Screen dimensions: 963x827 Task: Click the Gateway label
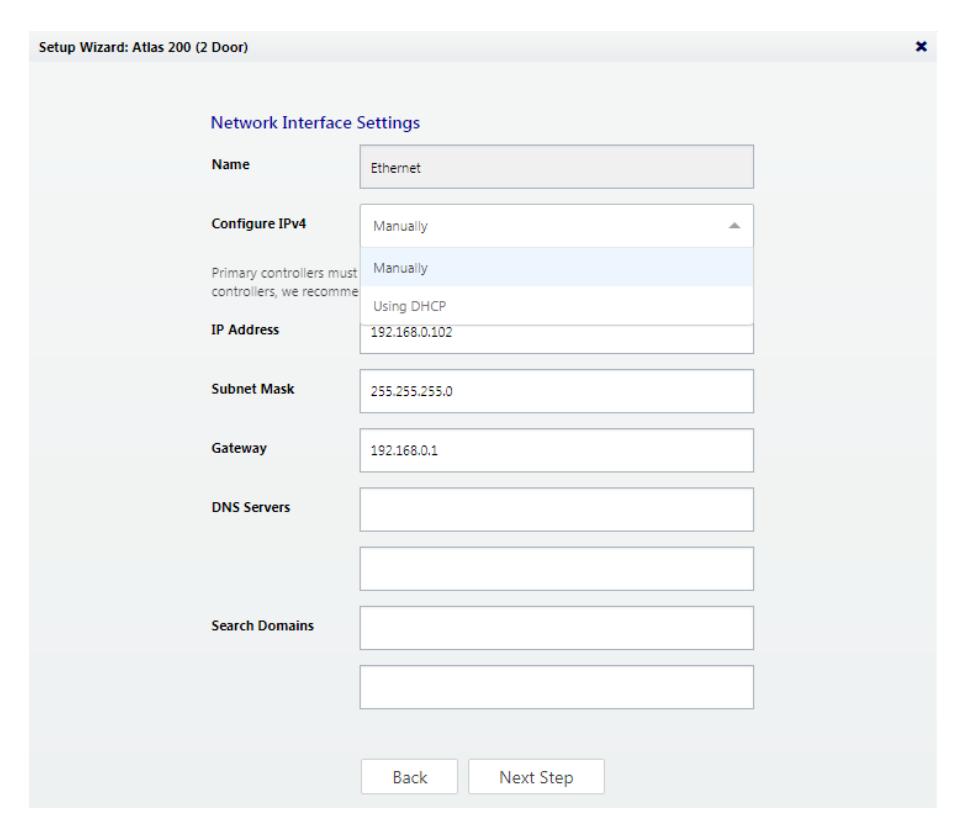(x=239, y=448)
